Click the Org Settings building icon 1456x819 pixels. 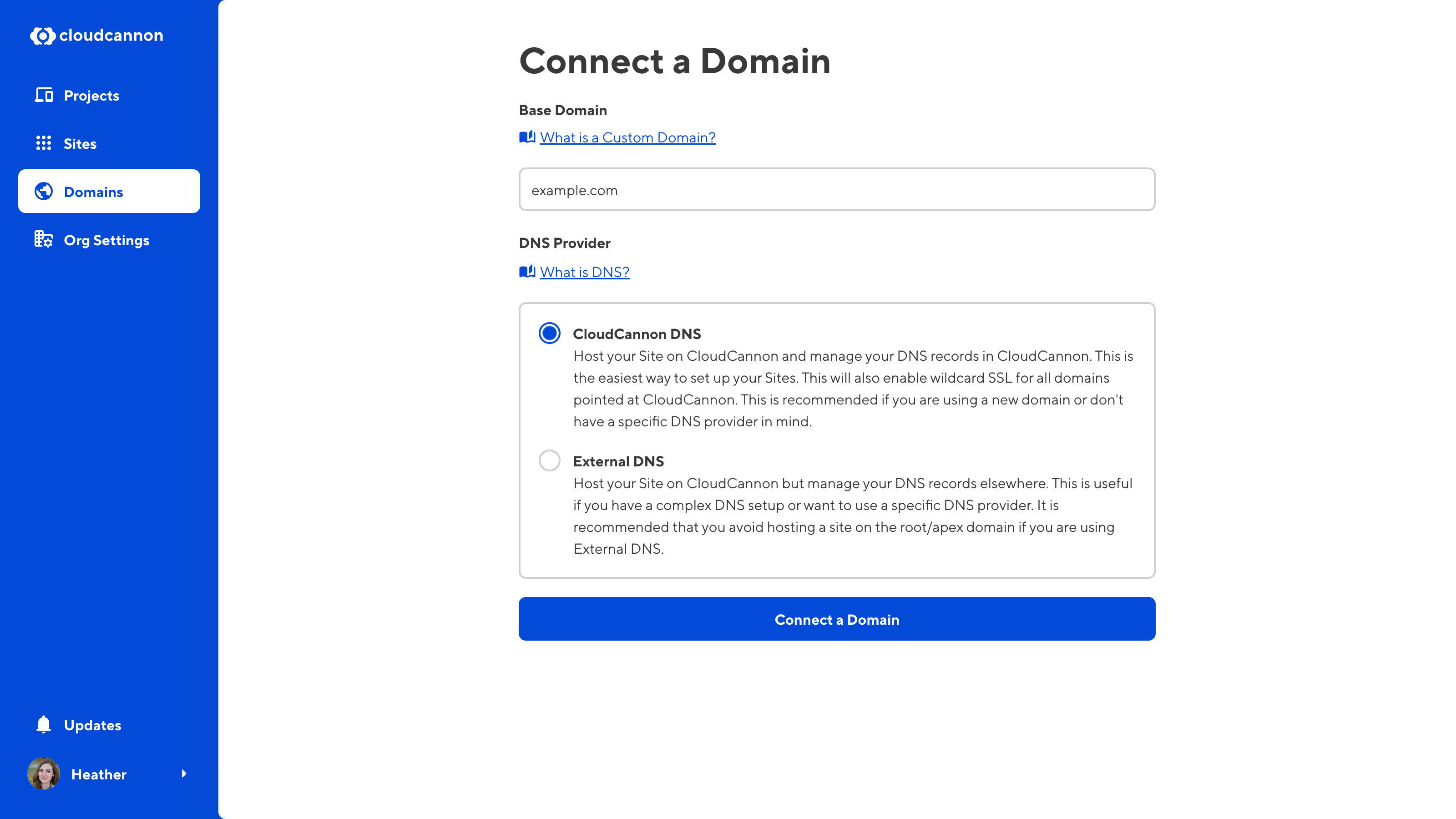pos(44,240)
